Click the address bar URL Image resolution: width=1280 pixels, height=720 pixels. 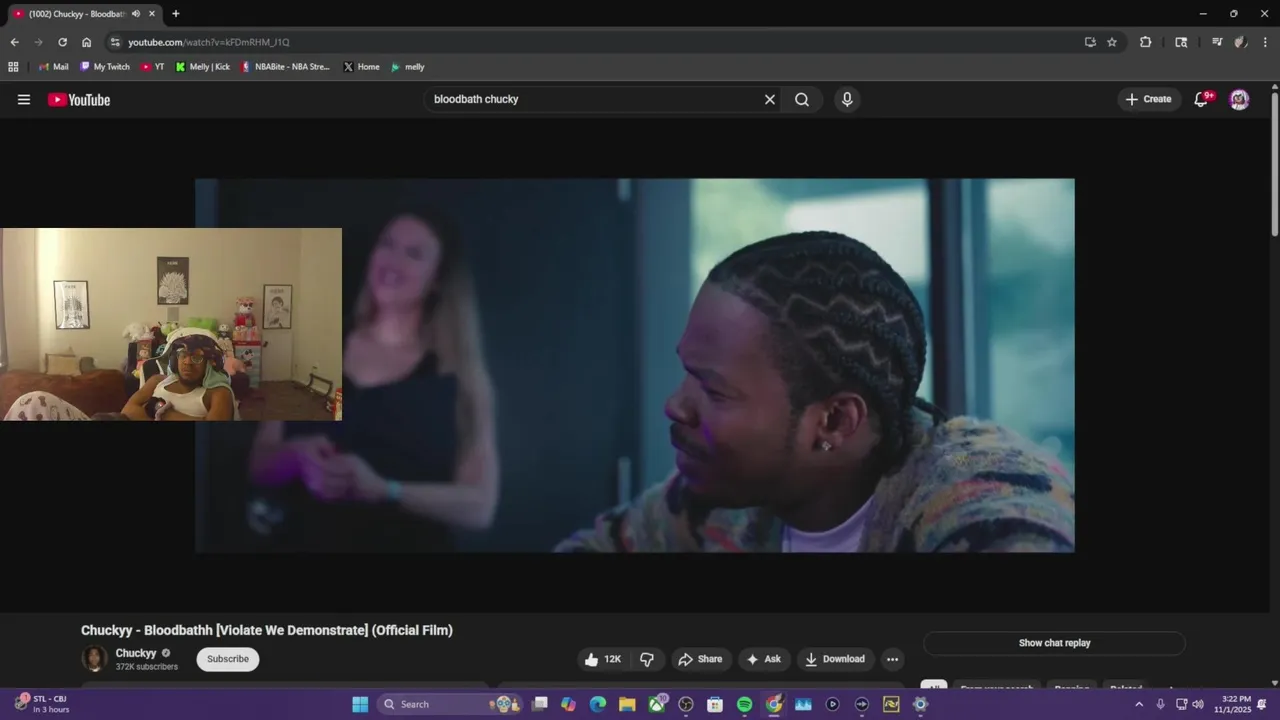(208, 42)
